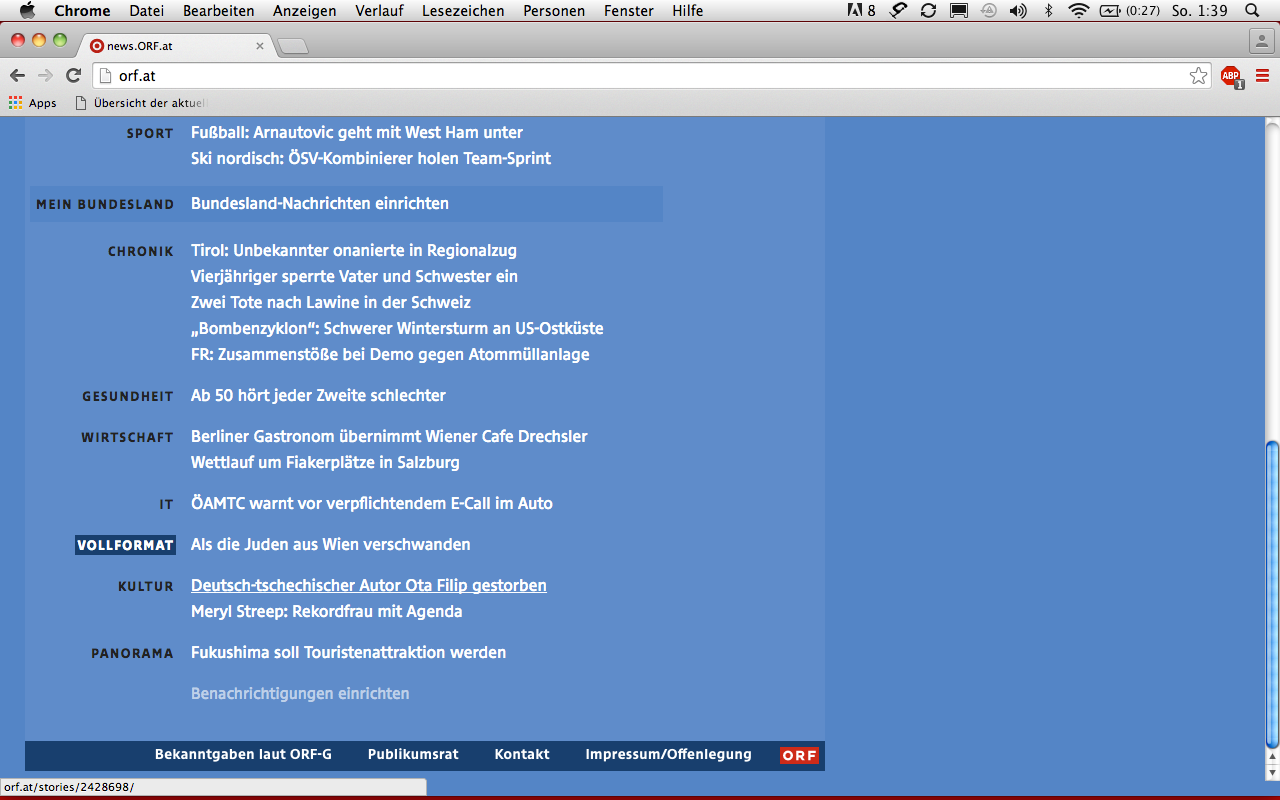Open Chrome hamburger menu

pos(1262,76)
